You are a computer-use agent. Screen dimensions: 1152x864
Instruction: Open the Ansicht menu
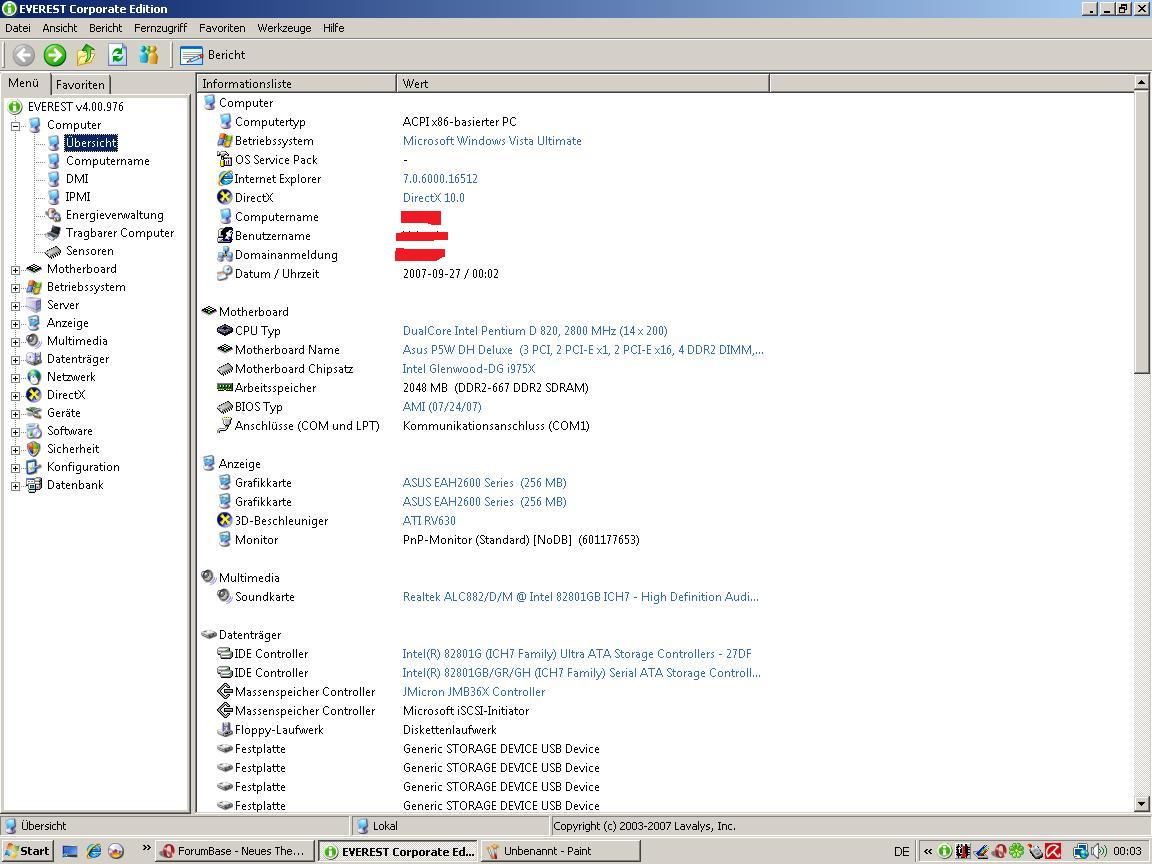(60, 28)
